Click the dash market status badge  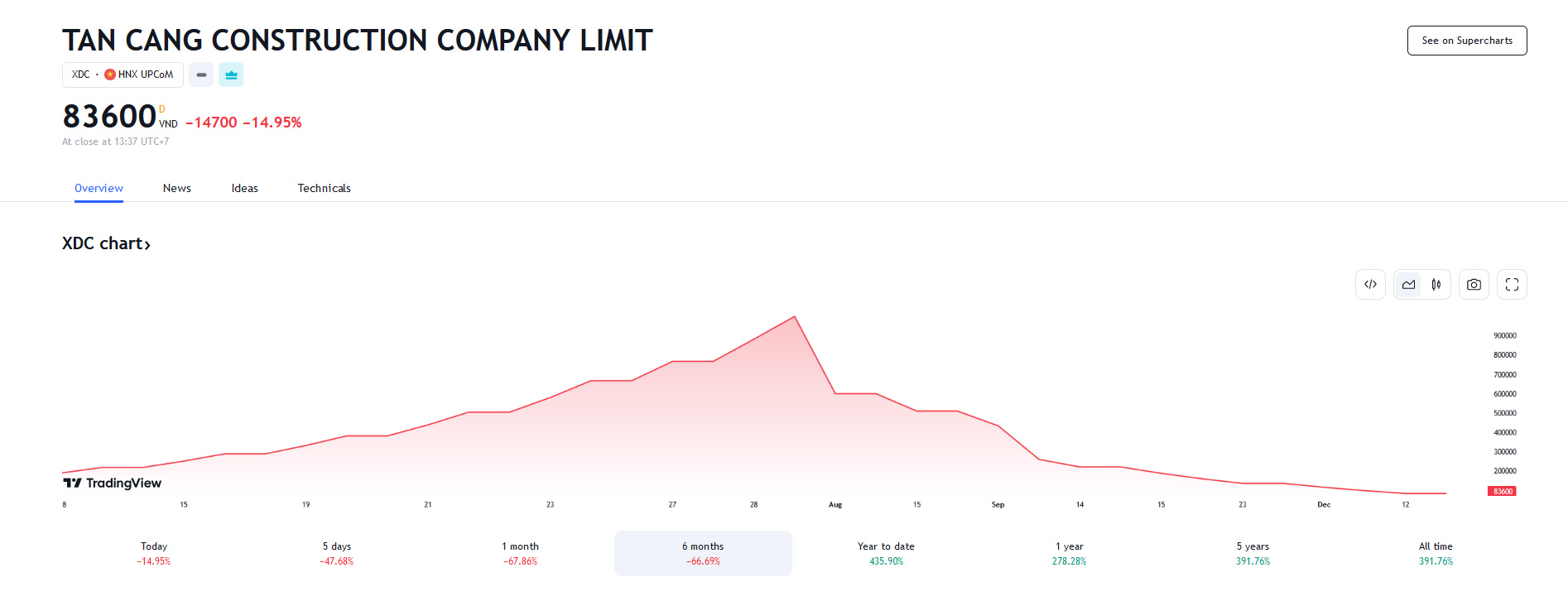[201, 75]
